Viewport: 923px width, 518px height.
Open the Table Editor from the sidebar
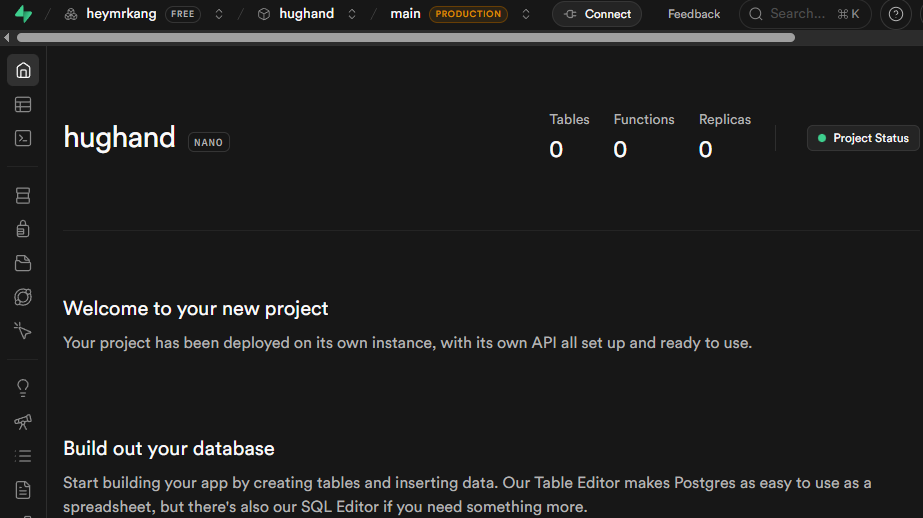23,104
